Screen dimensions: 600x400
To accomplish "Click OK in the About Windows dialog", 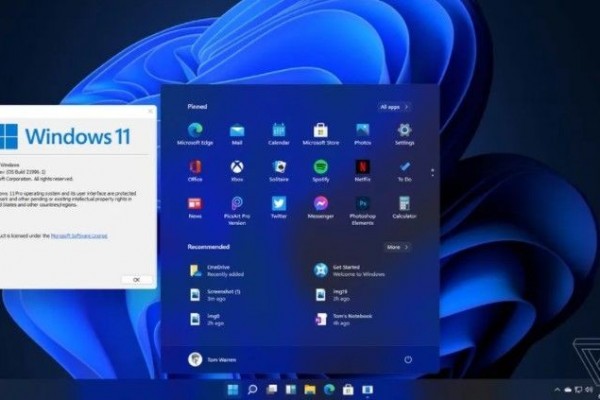I will [x=137, y=280].
